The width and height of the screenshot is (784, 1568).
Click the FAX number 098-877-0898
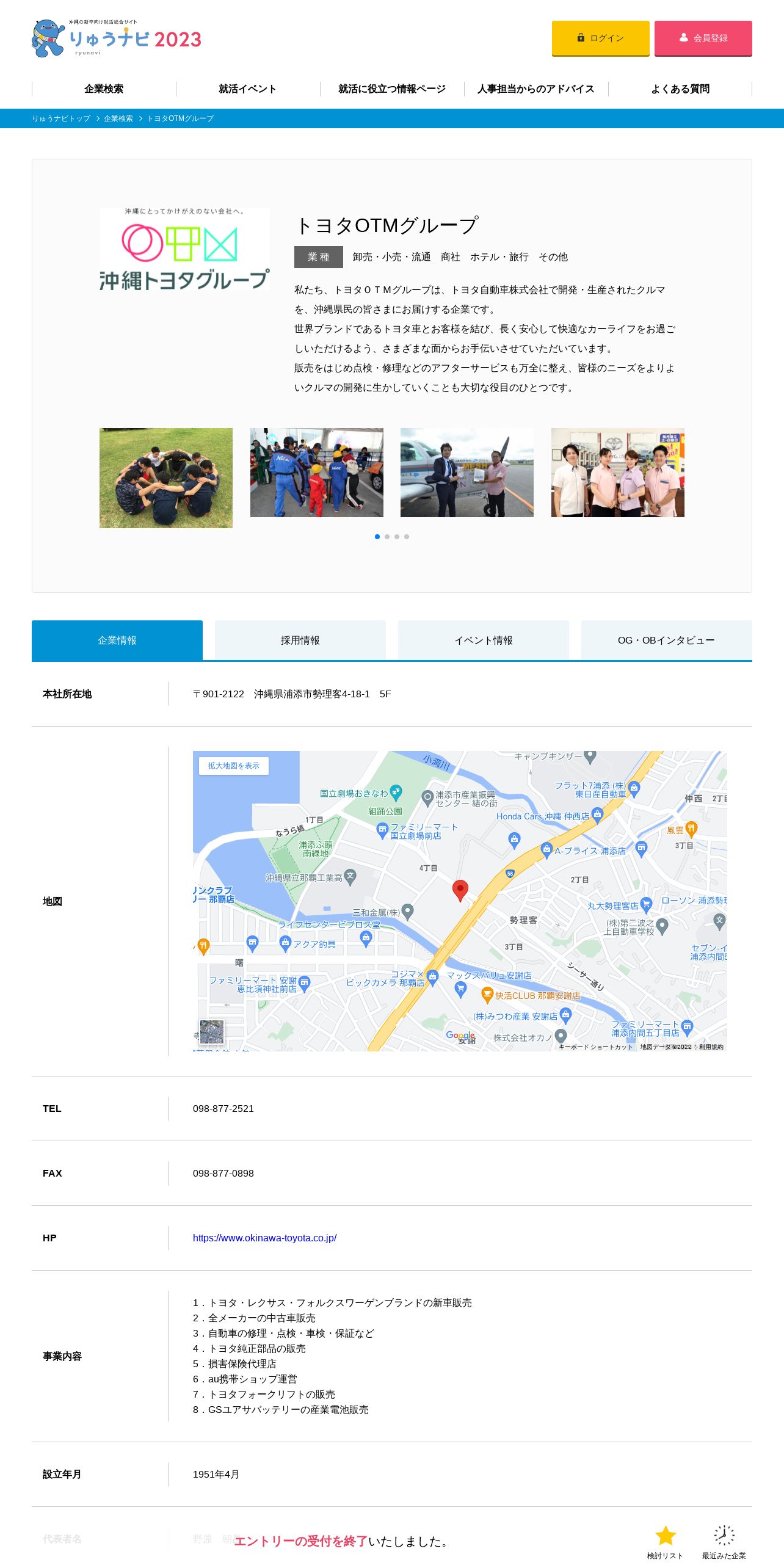(x=223, y=1173)
